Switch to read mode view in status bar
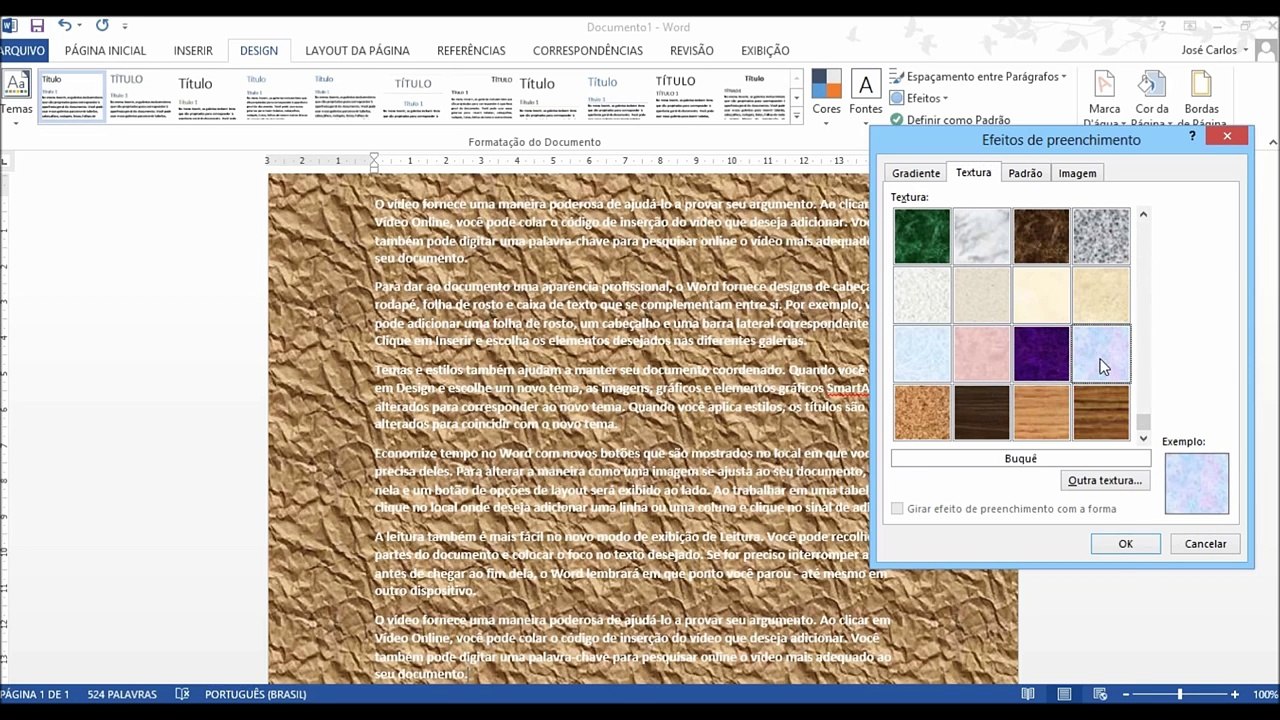The image size is (1280, 720). click(1028, 694)
